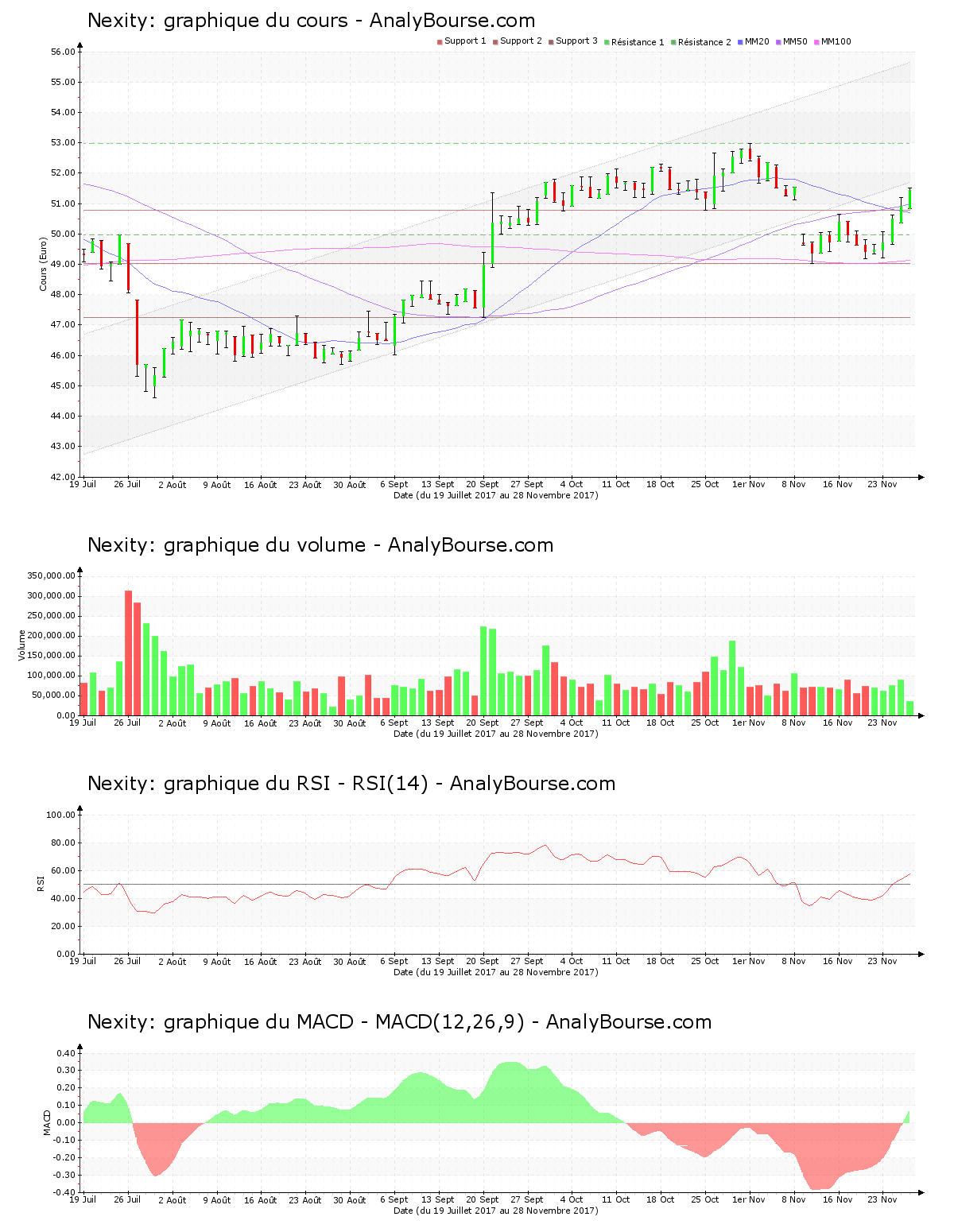
Task: Click the 56.00 value on price axis
Action: [63, 52]
